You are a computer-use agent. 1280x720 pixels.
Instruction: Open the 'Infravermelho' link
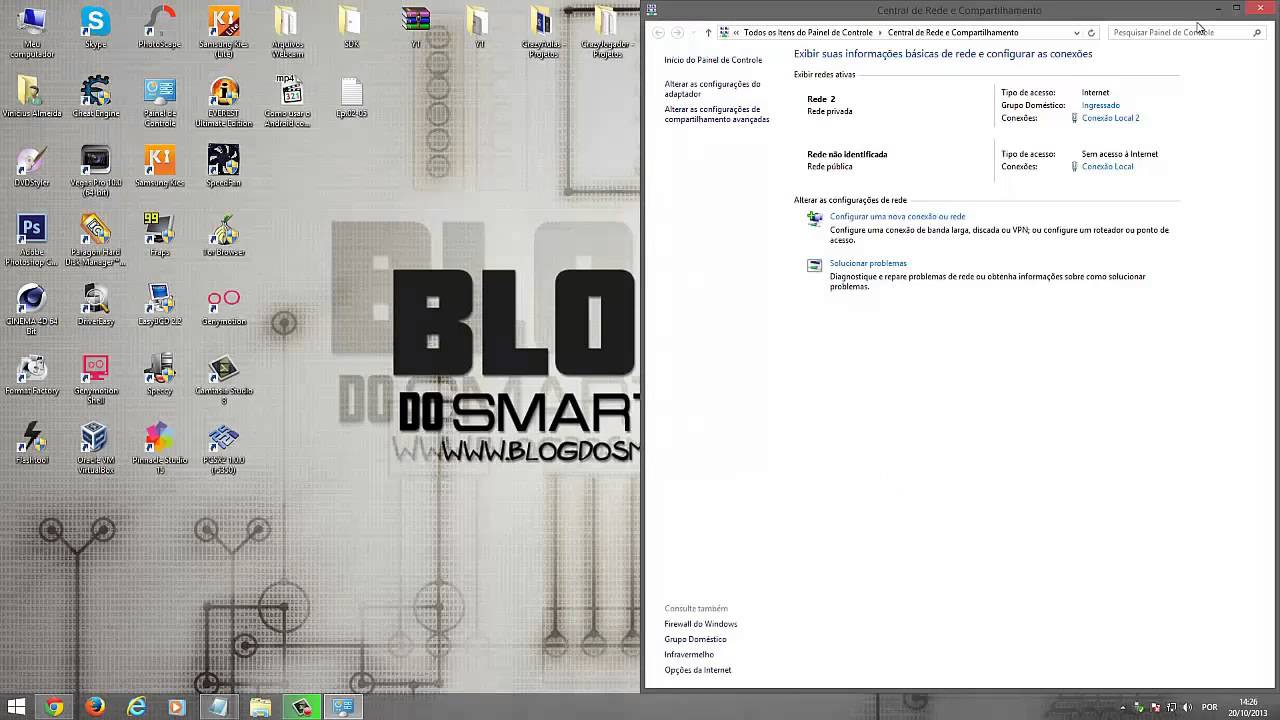pyautogui.click(x=689, y=655)
